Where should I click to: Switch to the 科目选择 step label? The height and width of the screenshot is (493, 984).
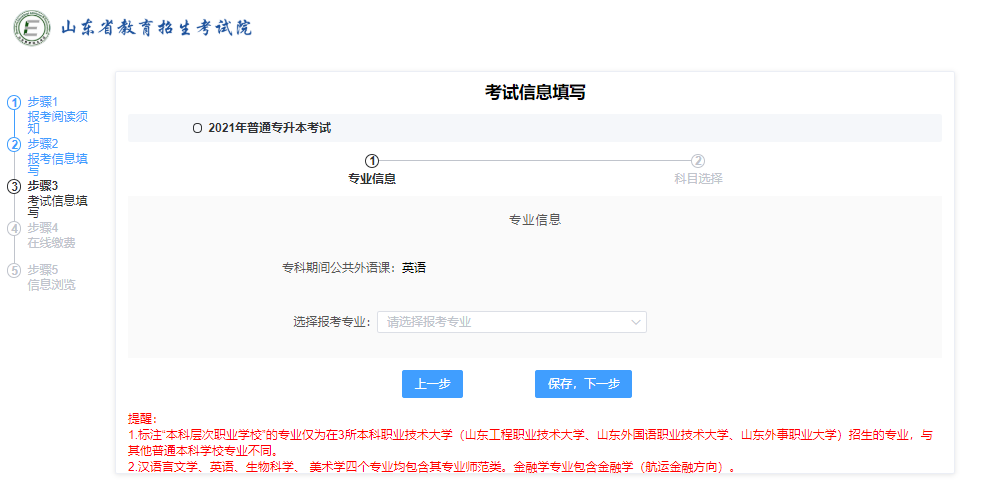pyautogui.click(x=698, y=179)
